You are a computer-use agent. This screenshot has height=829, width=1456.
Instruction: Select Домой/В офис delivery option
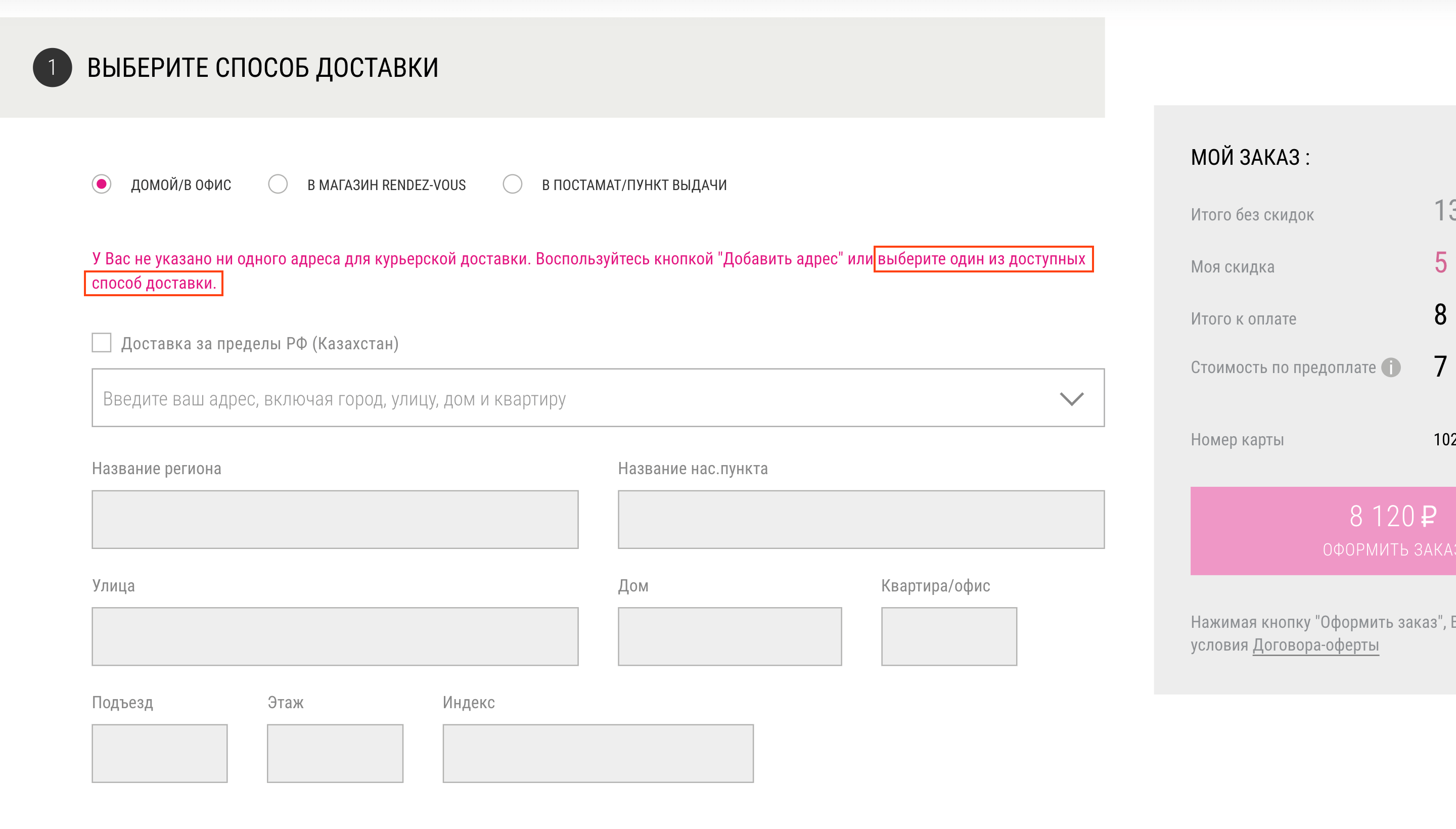[x=102, y=185]
